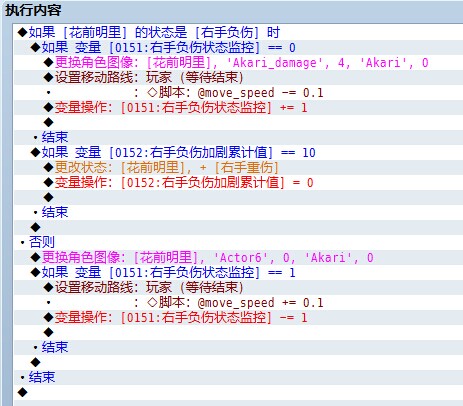This screenshot has width=463, height=406.
Task: Click the condition row 右手负伤状态监控 == 1
Action: pyautogui.click(x=238, y=273)
